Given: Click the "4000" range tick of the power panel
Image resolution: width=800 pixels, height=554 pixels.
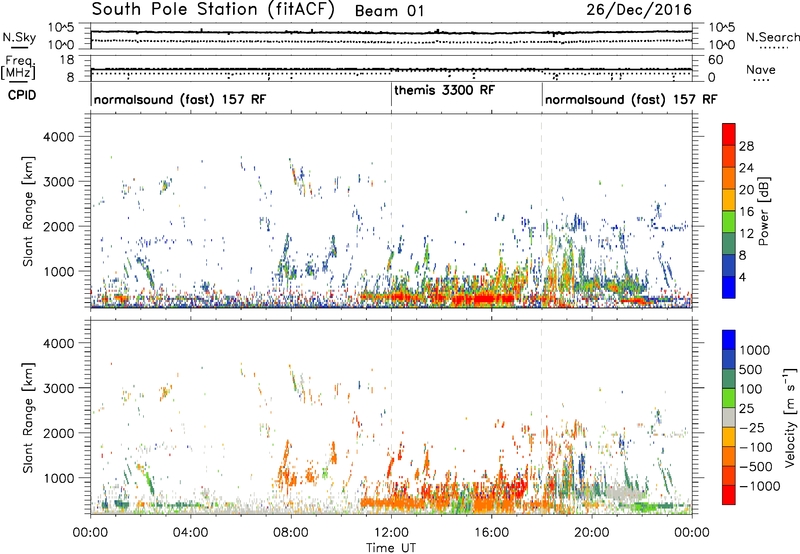Looking at the screenshot, I should [59, 137].
